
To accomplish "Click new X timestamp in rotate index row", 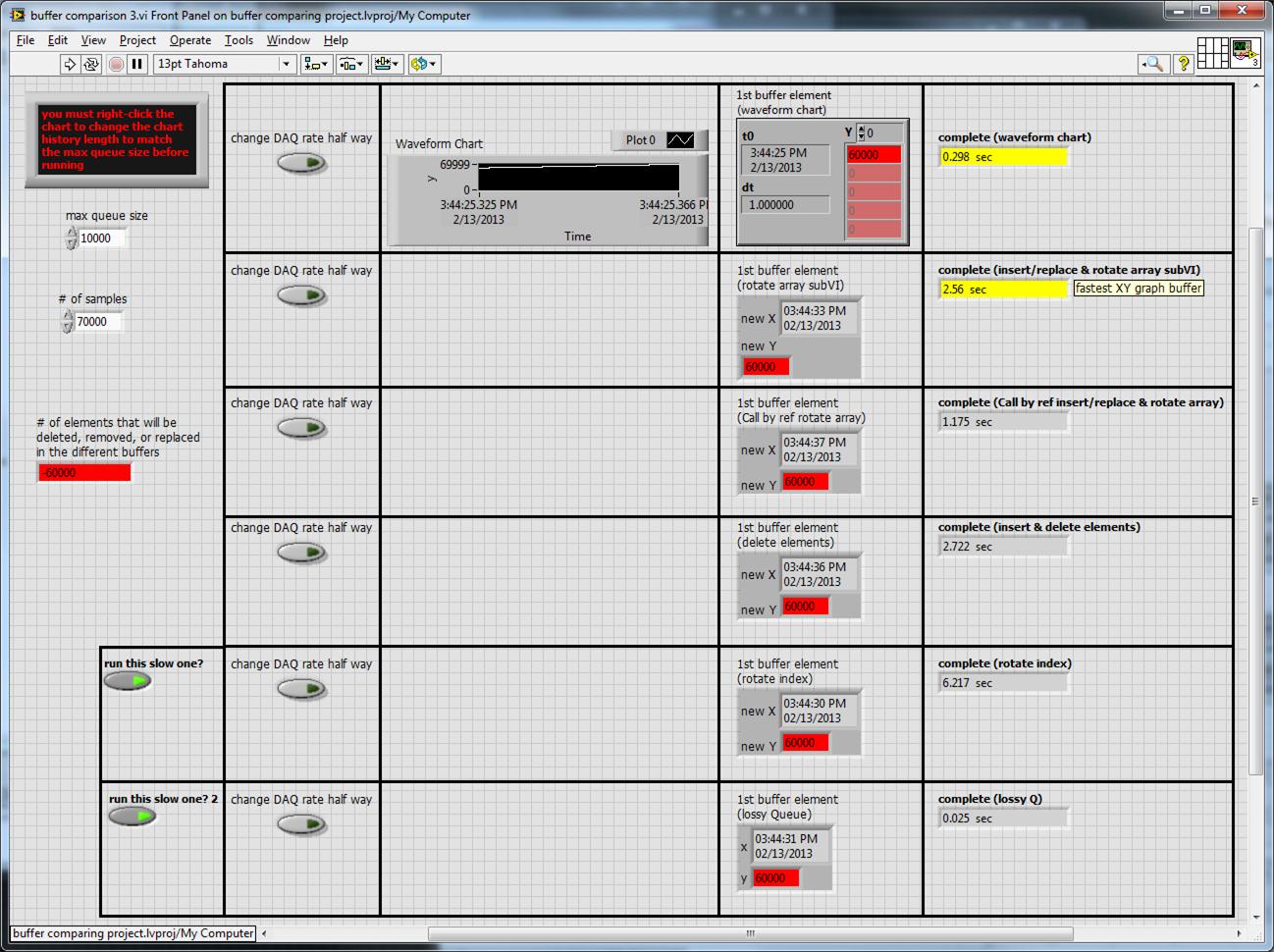I will [x=820, y=711].
